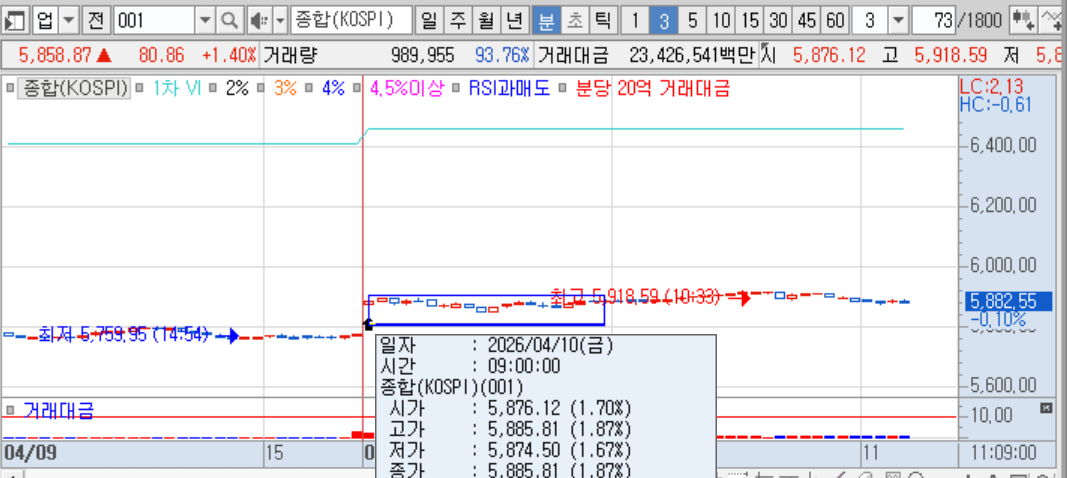
Task: Toggle the square marker beside 2% indicator
Action: click(213, 88)
